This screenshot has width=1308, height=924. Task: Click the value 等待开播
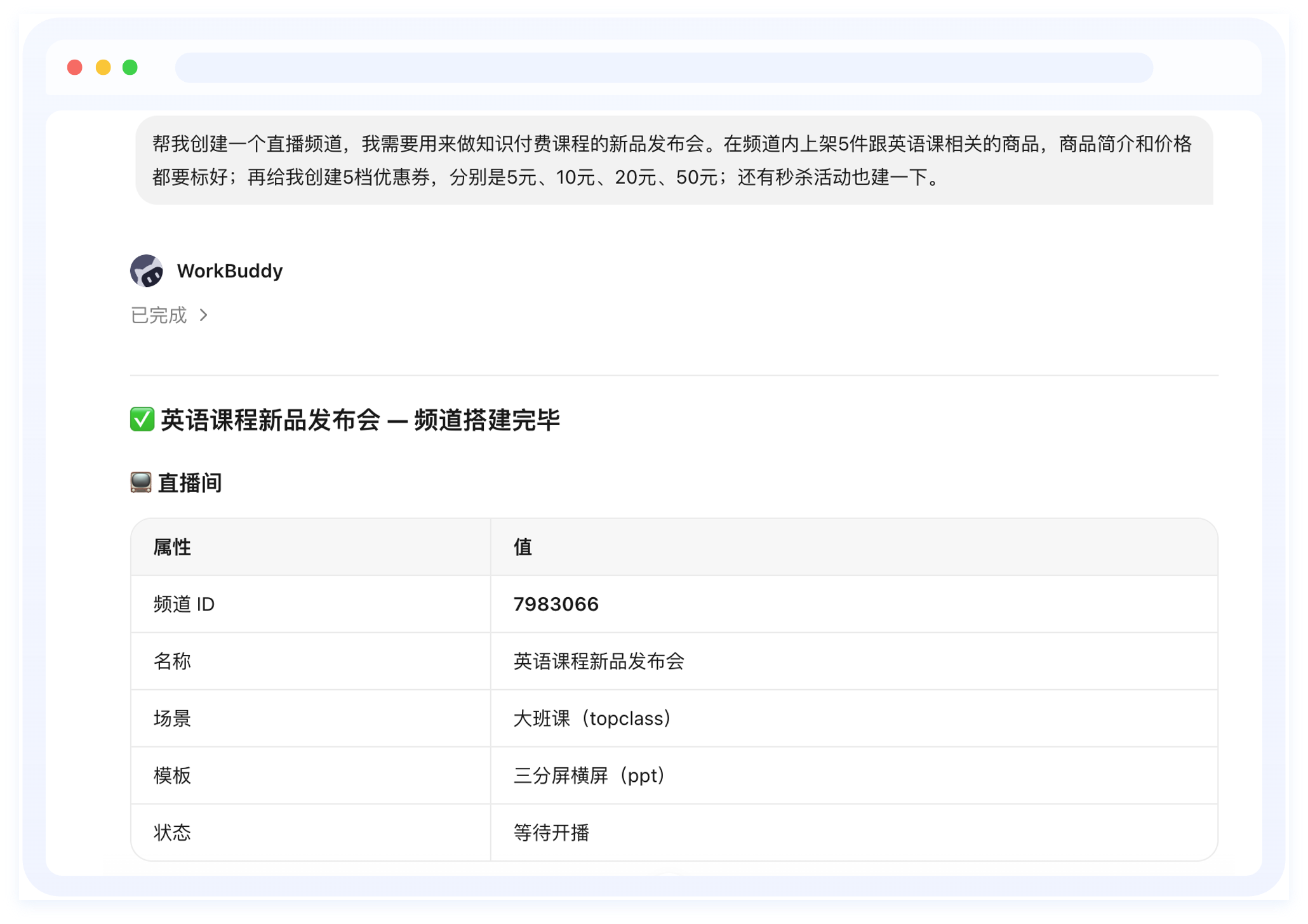(x=551, y=833)
